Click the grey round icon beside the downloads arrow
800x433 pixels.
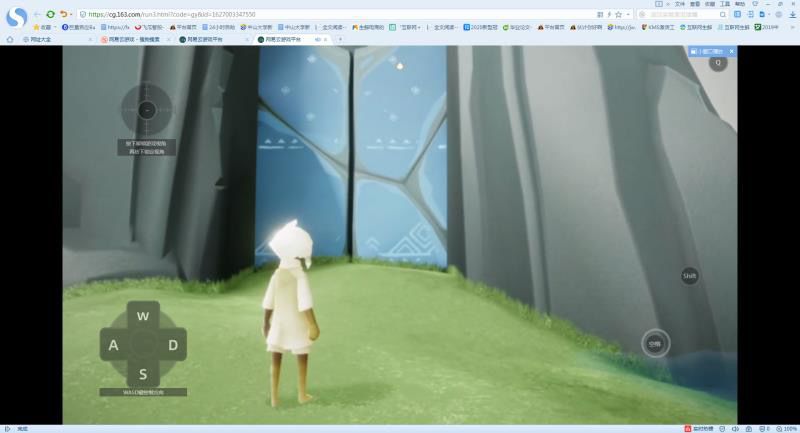779,14
